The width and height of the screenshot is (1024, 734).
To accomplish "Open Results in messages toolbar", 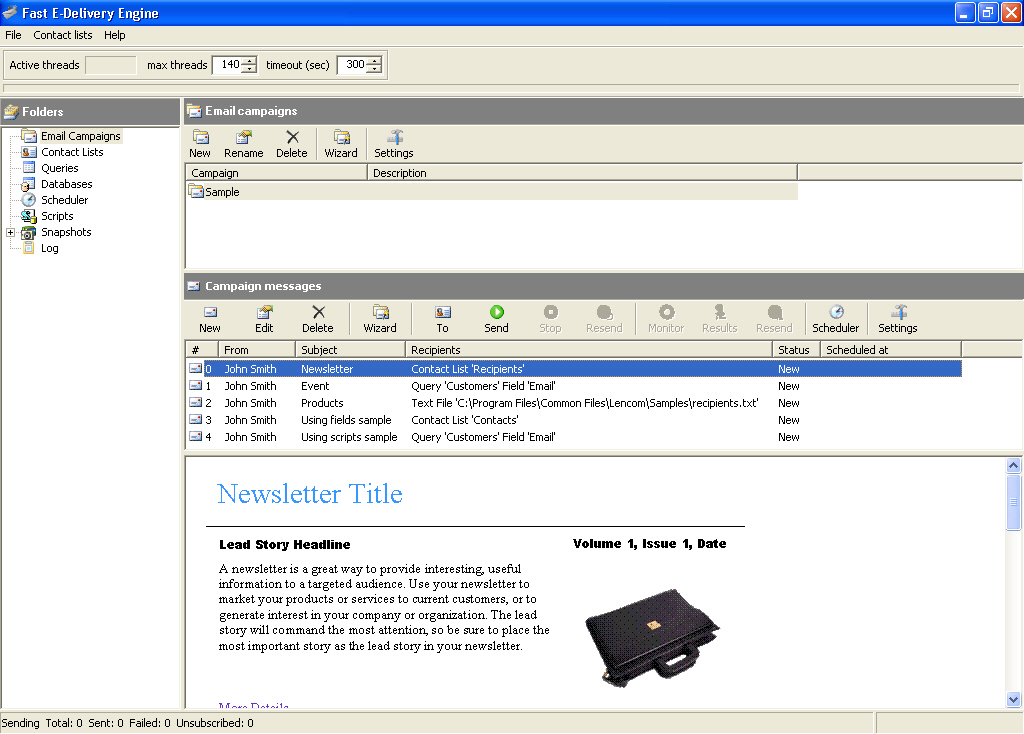I will (720, 319).
